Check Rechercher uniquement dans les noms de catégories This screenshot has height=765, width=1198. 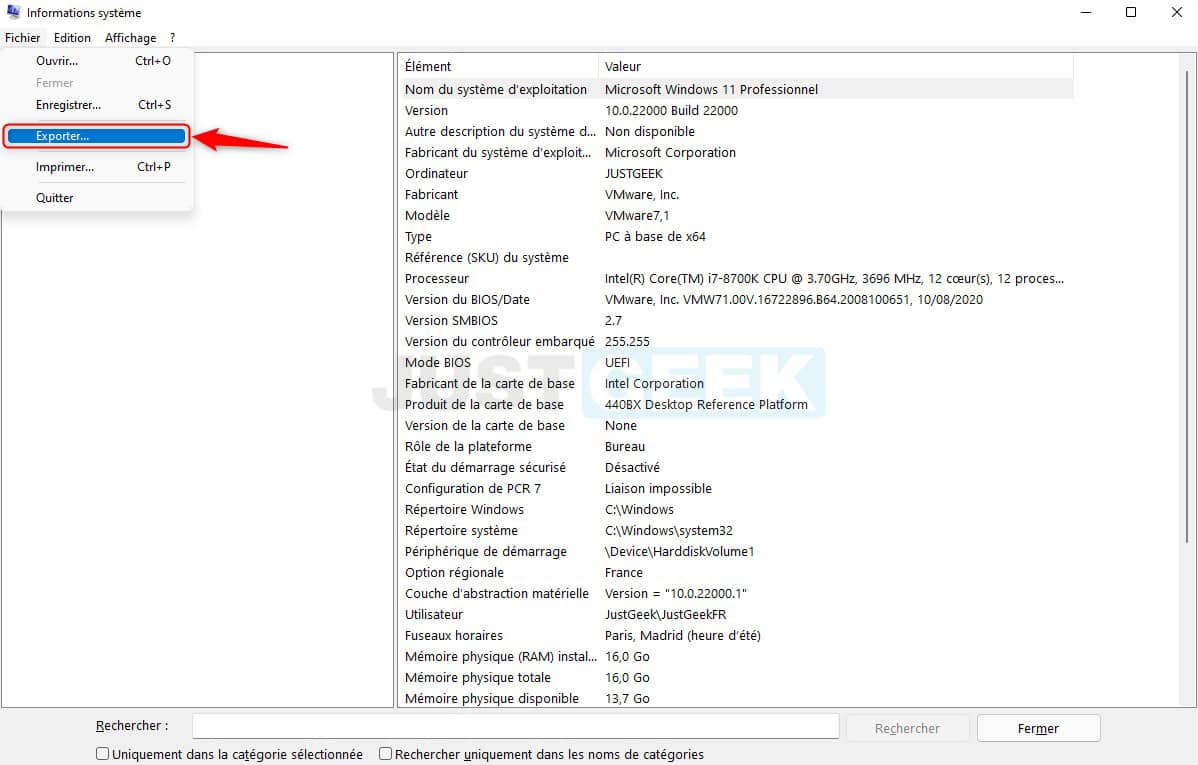click(542, 754)
